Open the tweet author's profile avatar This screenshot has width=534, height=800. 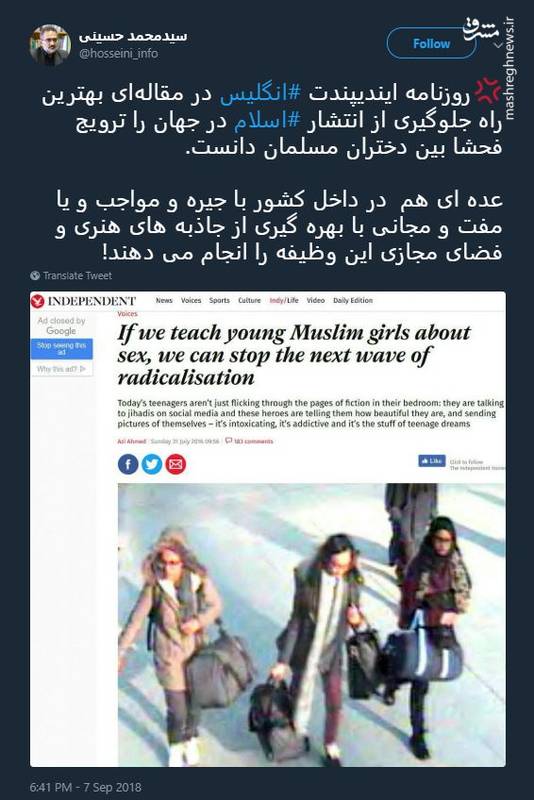50,45
